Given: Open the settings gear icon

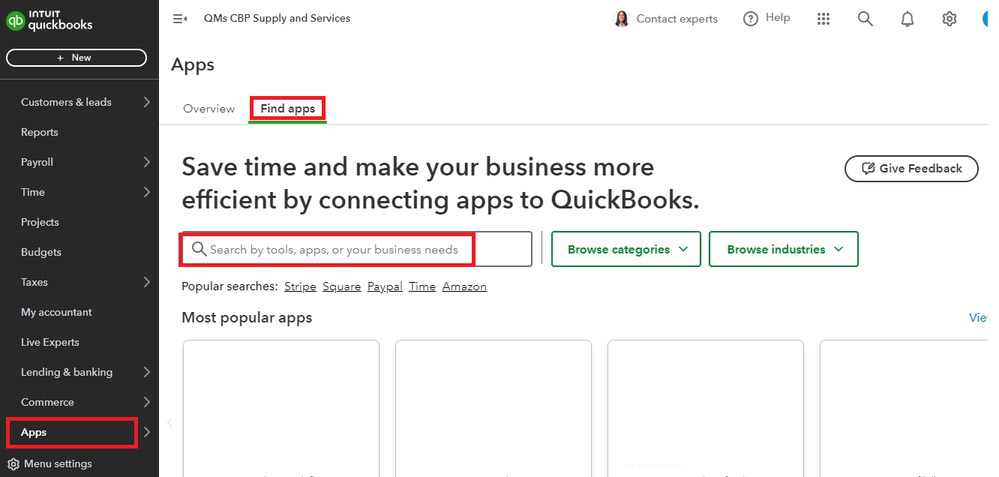Looking at the screenshot, I should pyautogui.click(x=949, y=19).
